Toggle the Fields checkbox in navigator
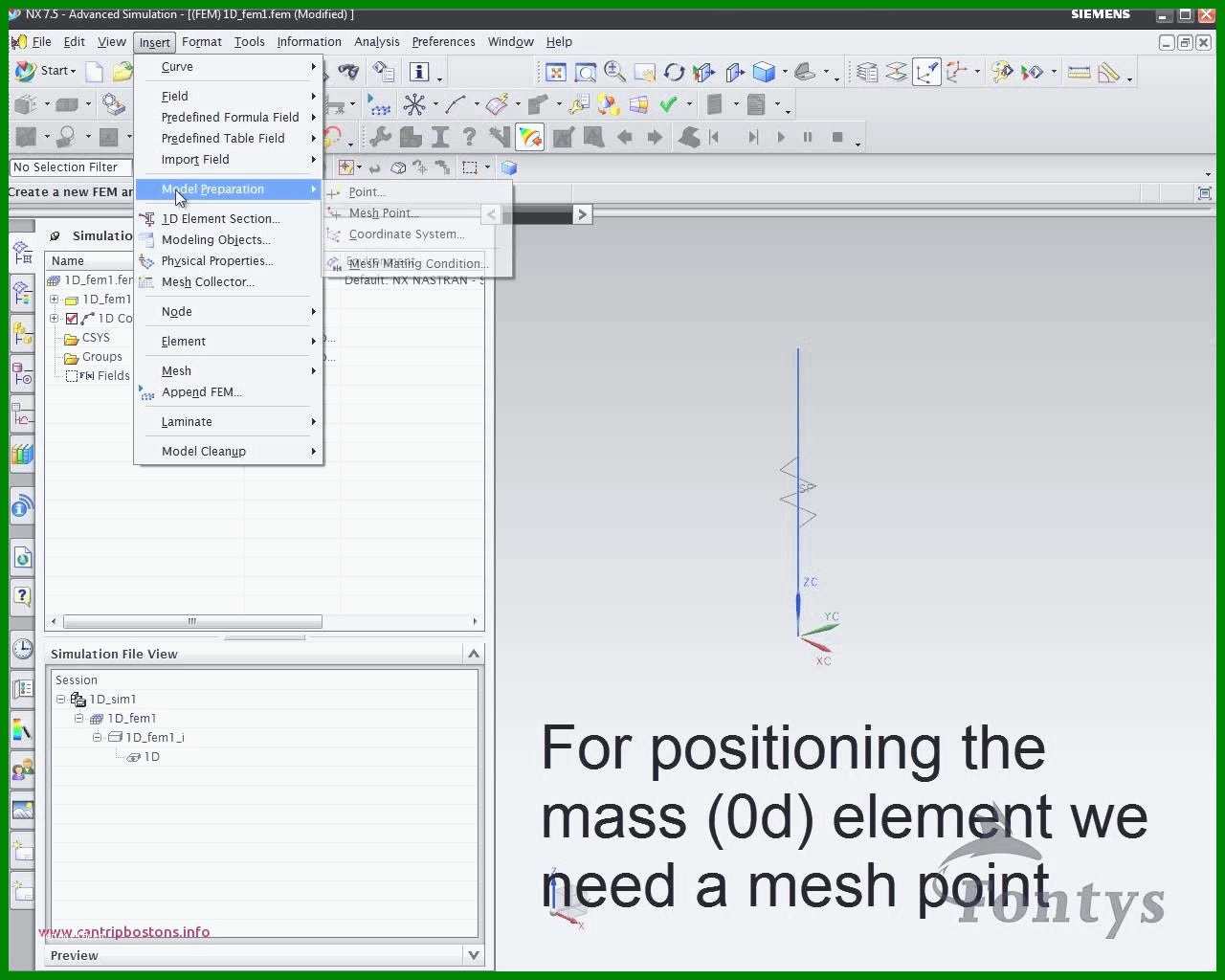Viewport: 1225px width, 980px height. pyautogui.click(x=72, y=376)
